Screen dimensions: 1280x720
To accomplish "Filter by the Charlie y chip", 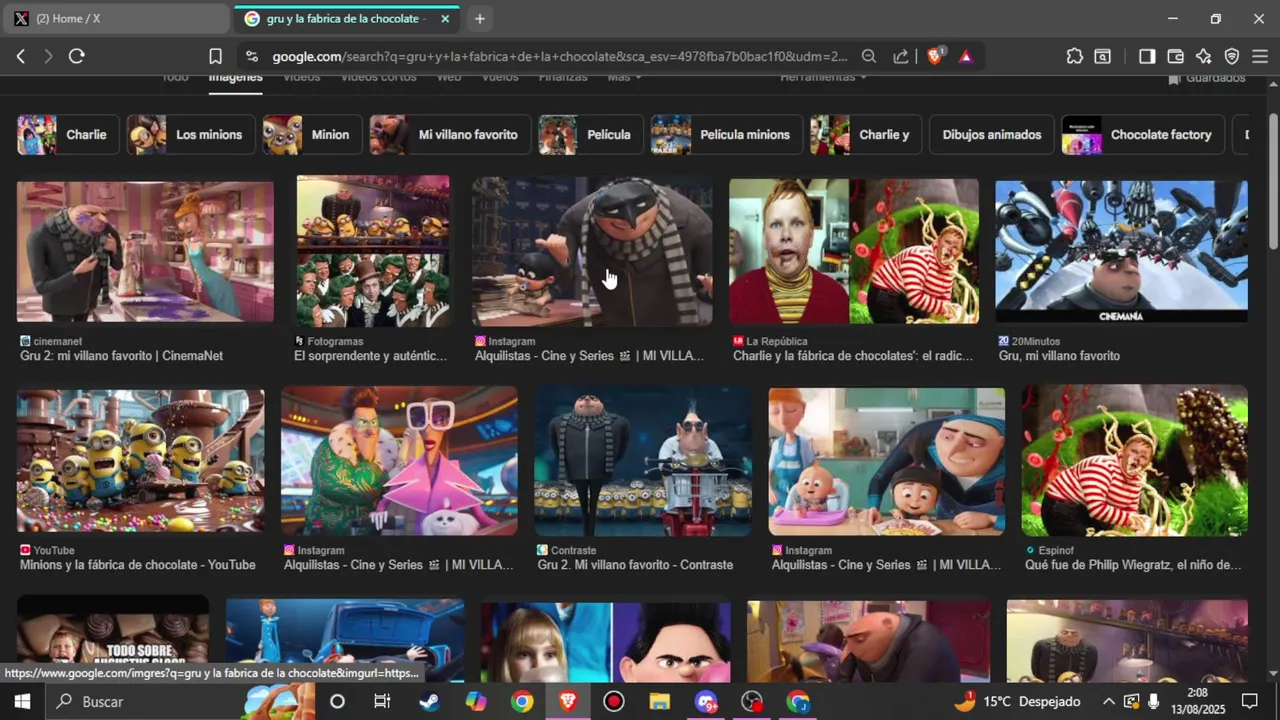I will pos(866,135).
